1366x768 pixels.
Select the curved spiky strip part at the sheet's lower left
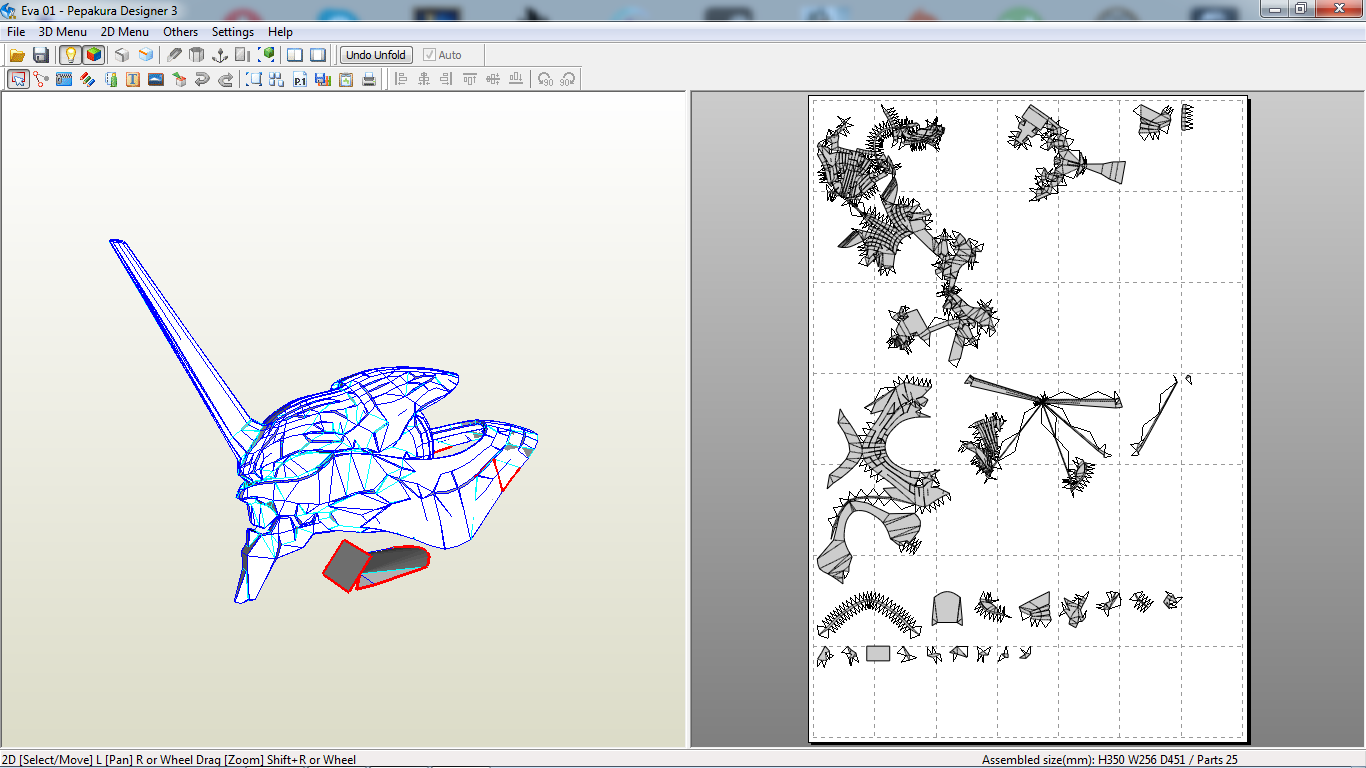tap(867, 615)
